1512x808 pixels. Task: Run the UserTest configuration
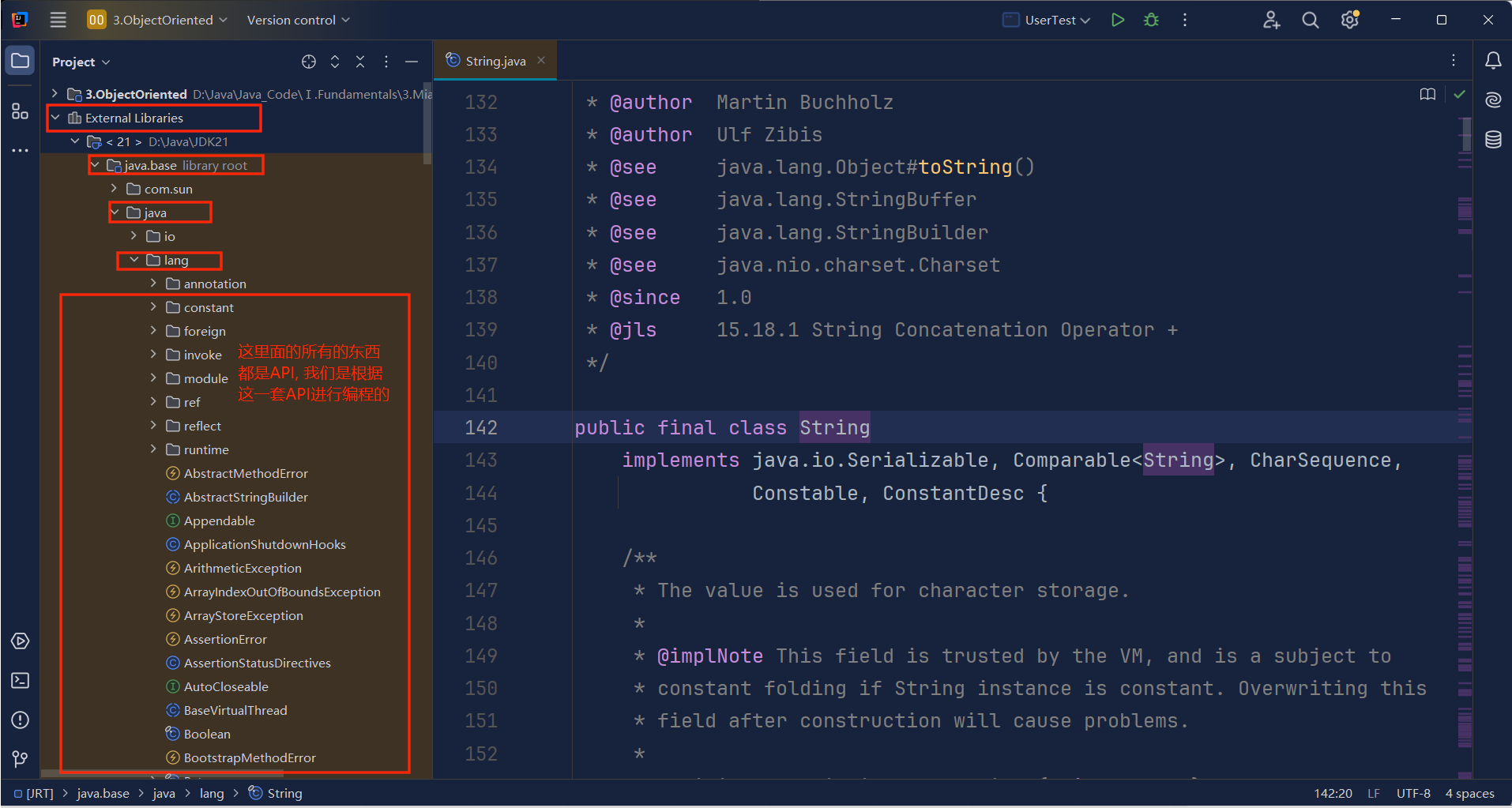tap(1117, 20)
